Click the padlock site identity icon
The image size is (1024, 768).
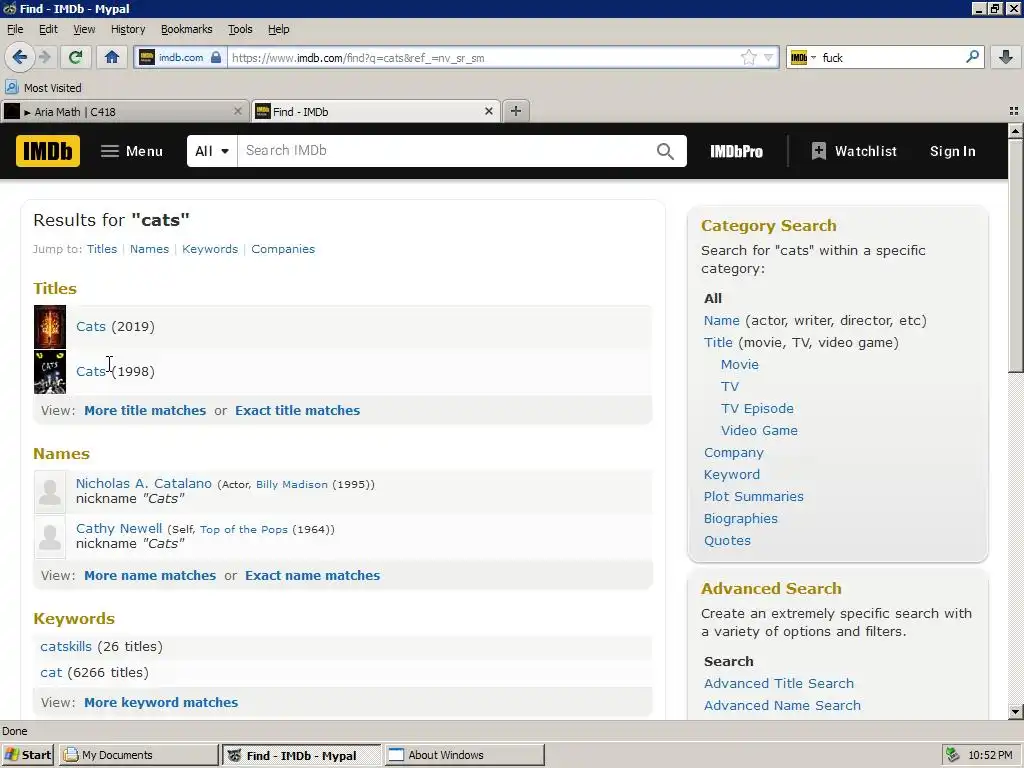216,57
